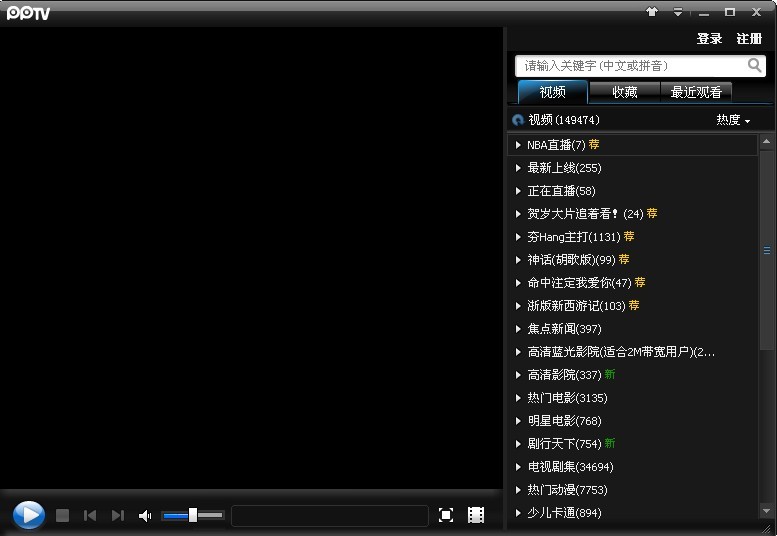The image size is (777, 536).
Task: Click the channel list scroll up arrow
Action: [x=766, y=142]
